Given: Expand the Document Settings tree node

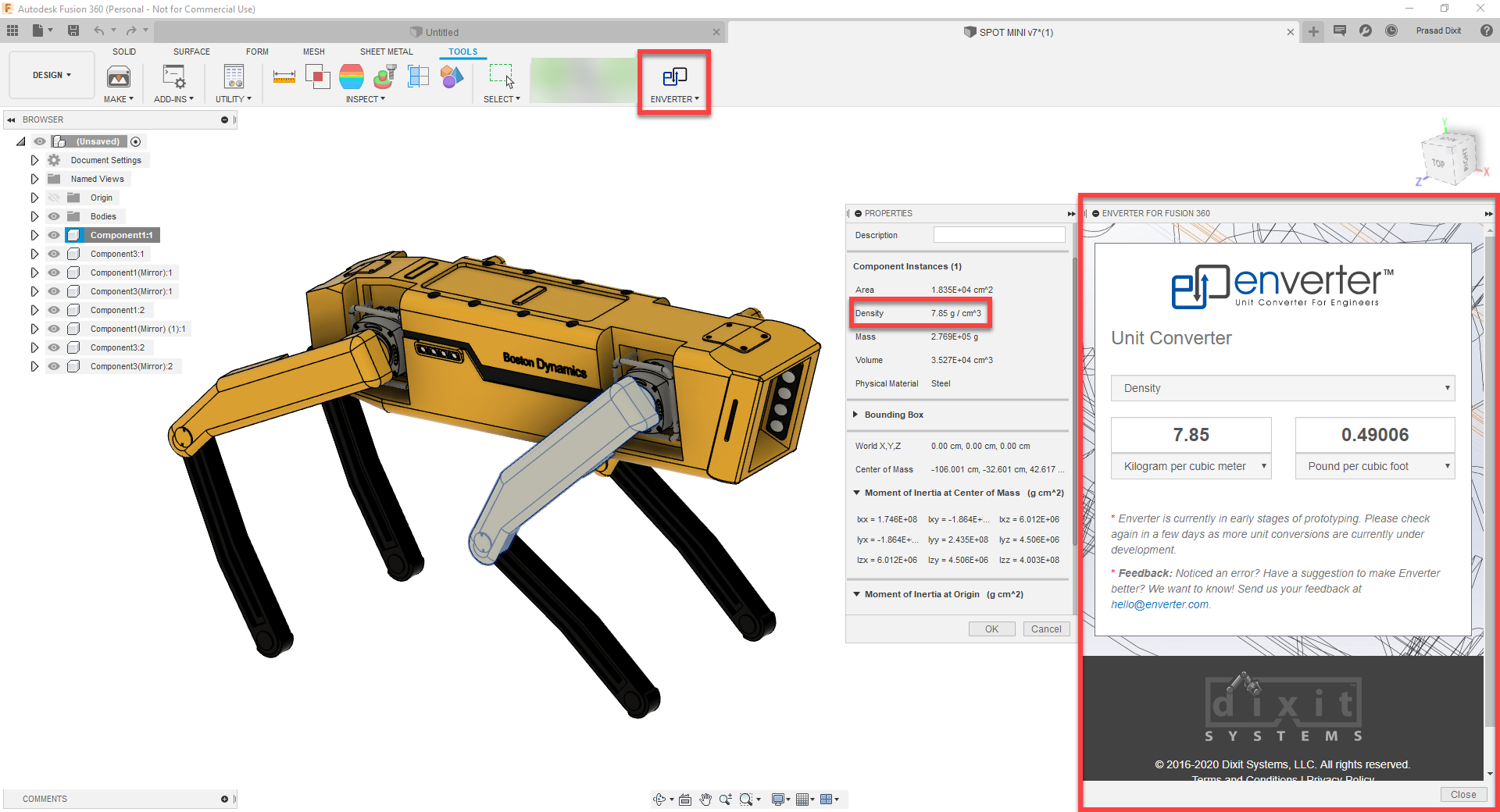Looking at the screenshot, I should [x=34, y=160].
